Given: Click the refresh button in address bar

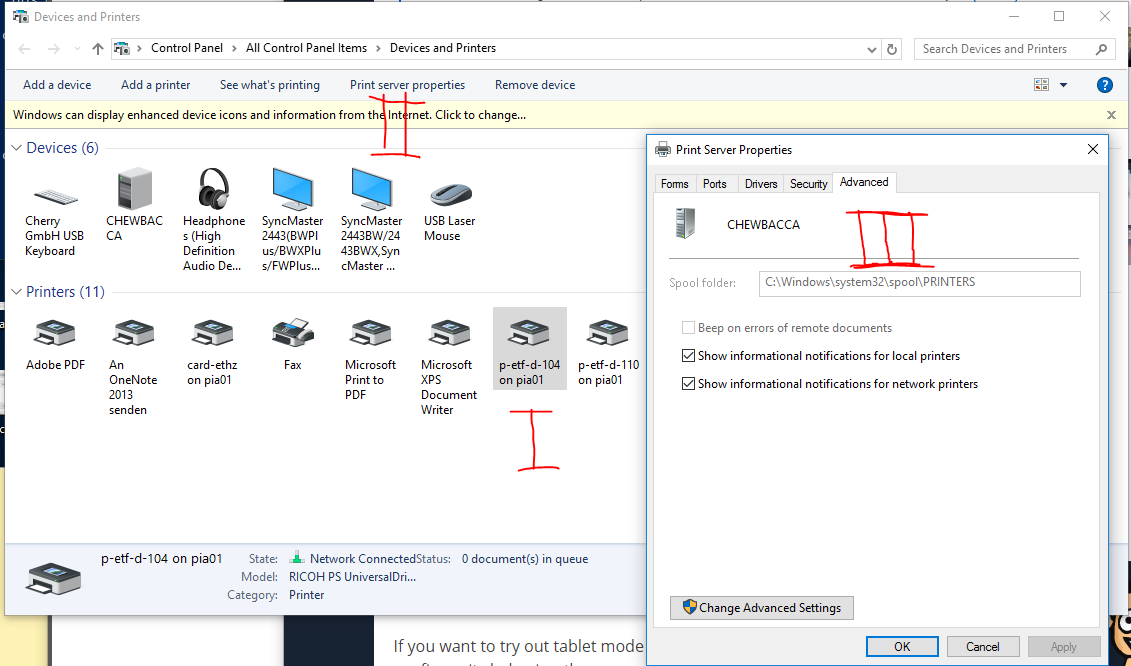Looking at the screenshot, I should pos(892,49).
